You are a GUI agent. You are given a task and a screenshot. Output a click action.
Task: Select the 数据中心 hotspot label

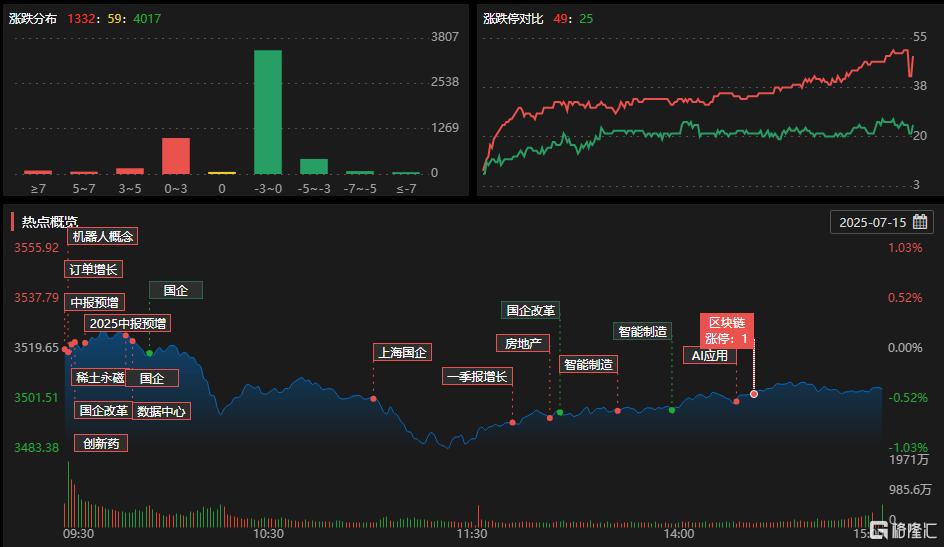click(x=160, y=411)
